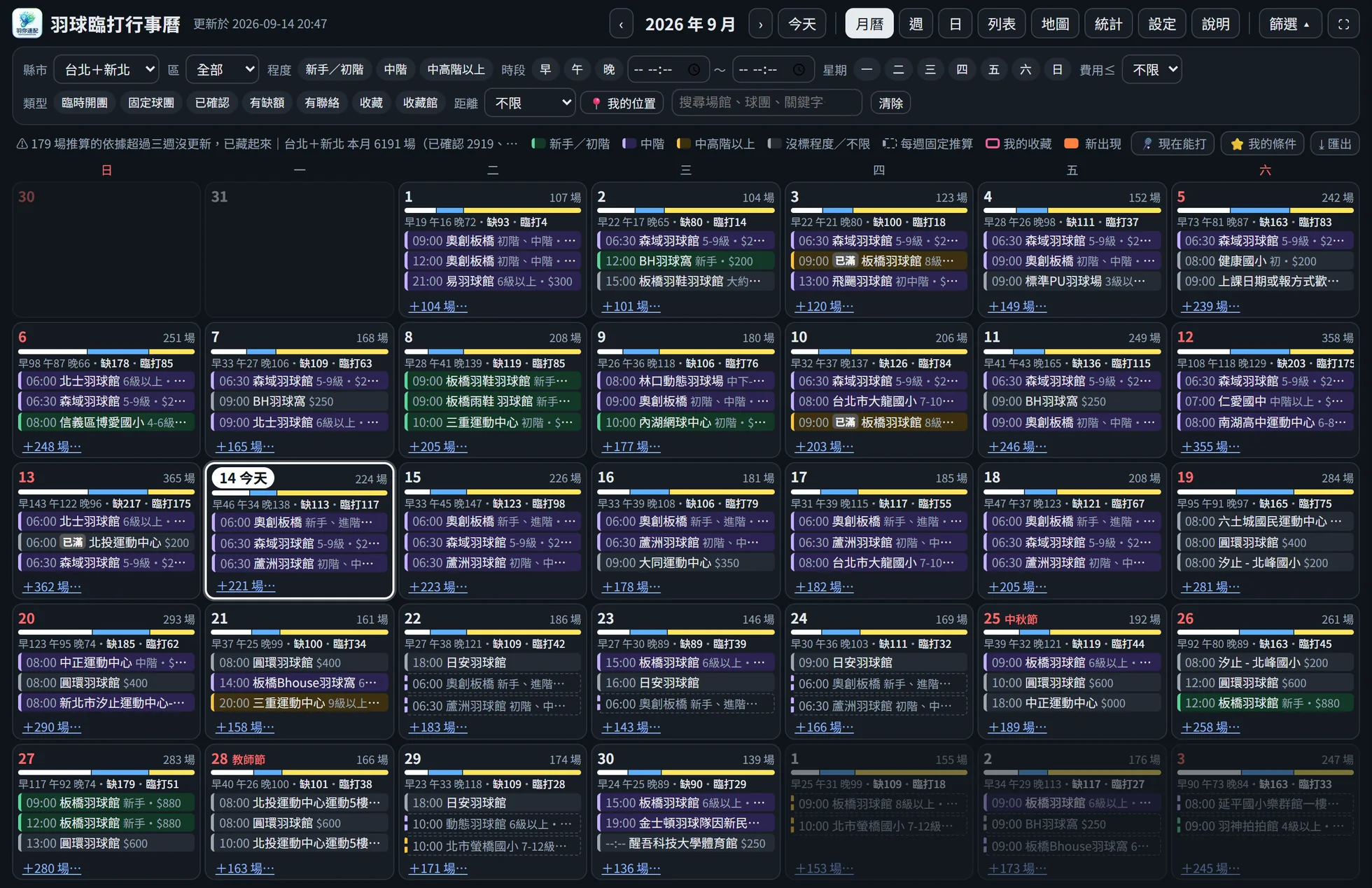Image resolution: width=1372 pixels, height=888 pixels.
Task: Click 我的收藏 pink legend swatch
Action: click(x=992, y=144)
